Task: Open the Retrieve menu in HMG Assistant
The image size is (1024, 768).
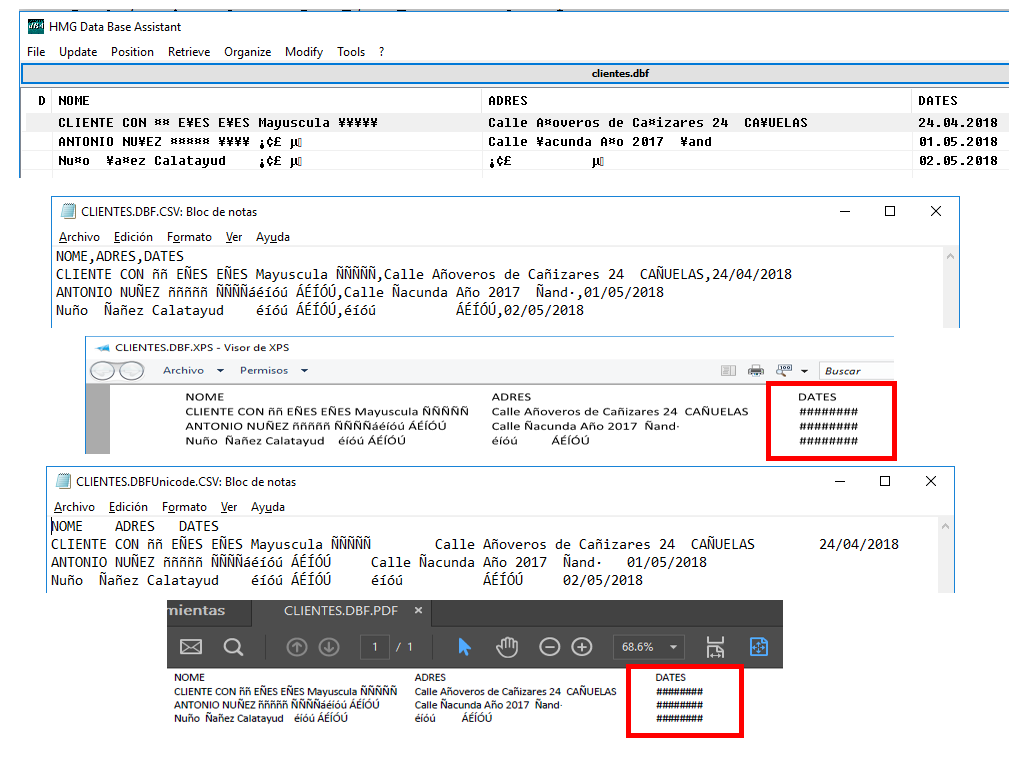Action: 189,52
